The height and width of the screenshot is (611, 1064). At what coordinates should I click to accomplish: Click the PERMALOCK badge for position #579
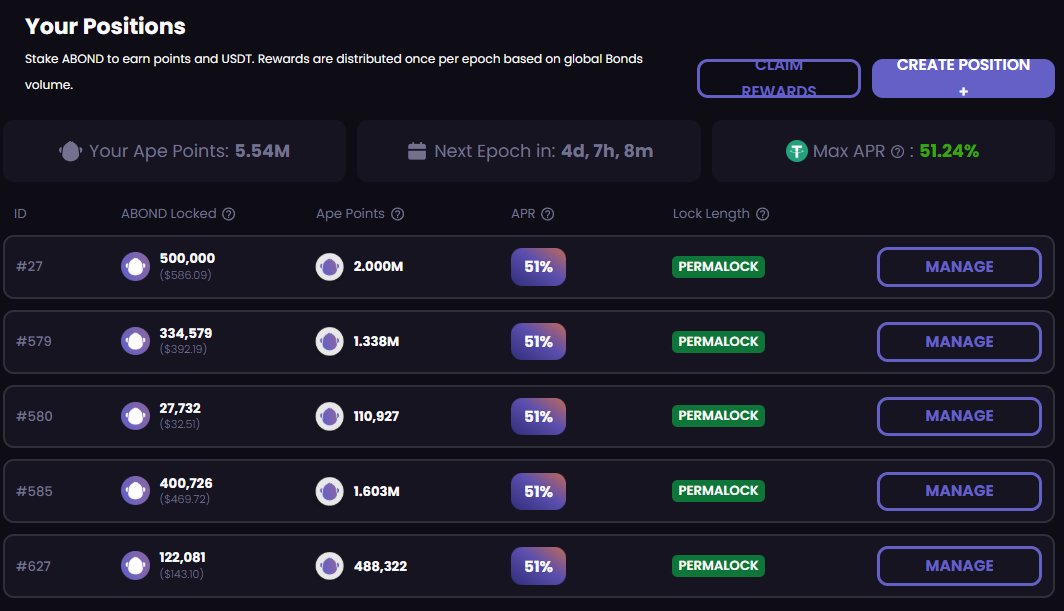[718, 341]
